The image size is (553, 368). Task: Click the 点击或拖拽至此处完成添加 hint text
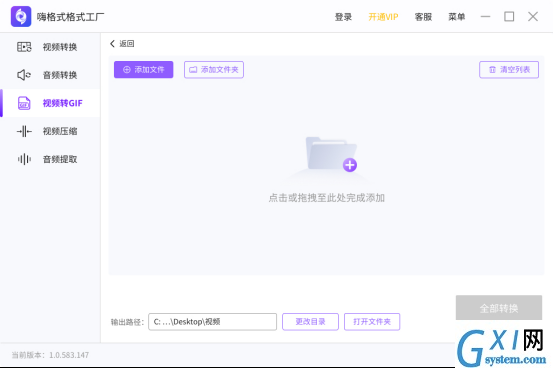(327, 198)
